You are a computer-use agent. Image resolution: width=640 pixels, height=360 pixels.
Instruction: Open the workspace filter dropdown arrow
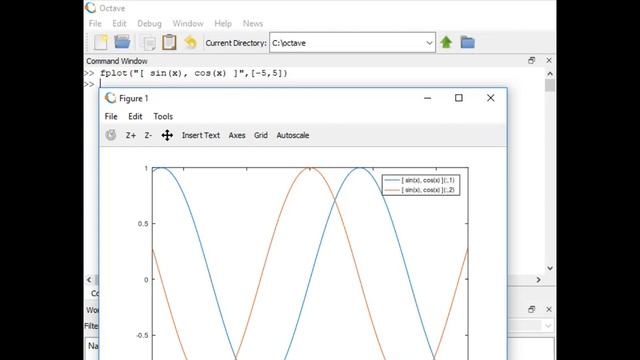[548, 325]
